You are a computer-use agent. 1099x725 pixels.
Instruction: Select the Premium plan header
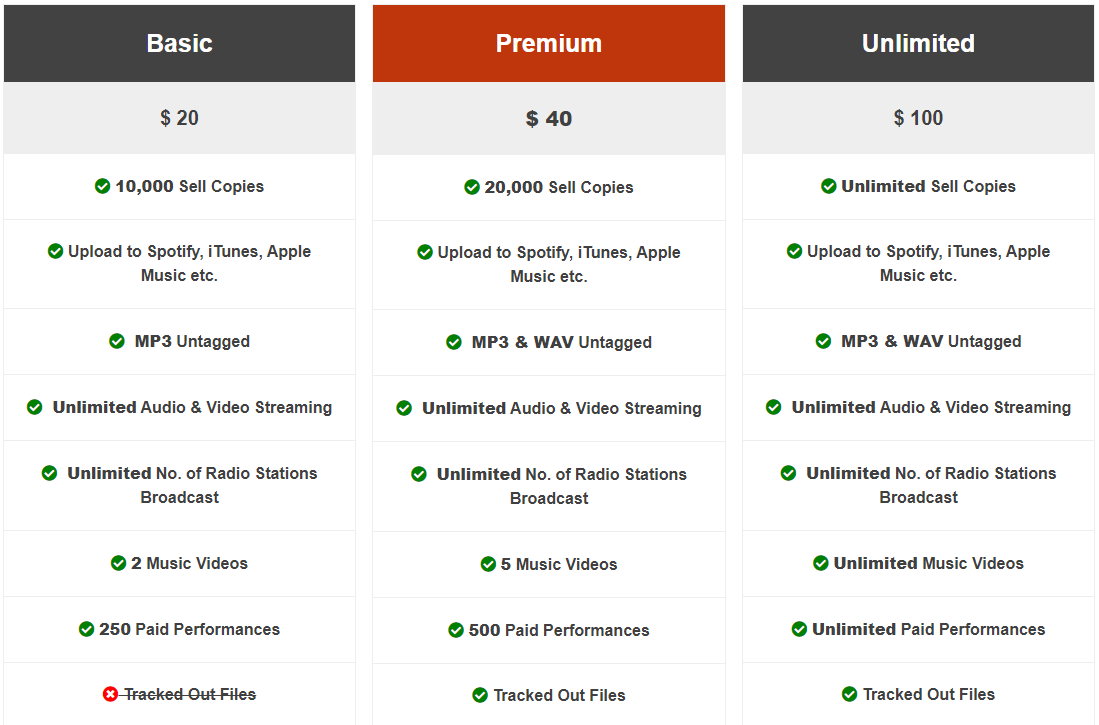pyautogui.click(x=549, y=43)
